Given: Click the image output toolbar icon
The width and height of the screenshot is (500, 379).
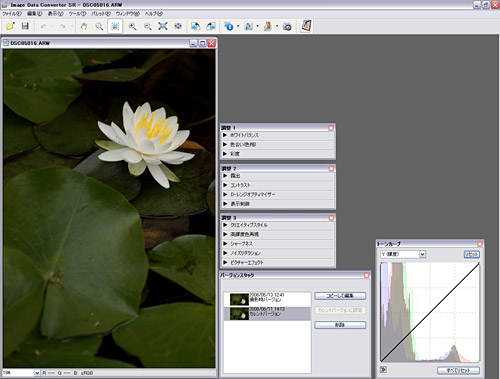Looking at the screenshot, I should [x=249, y=26].
